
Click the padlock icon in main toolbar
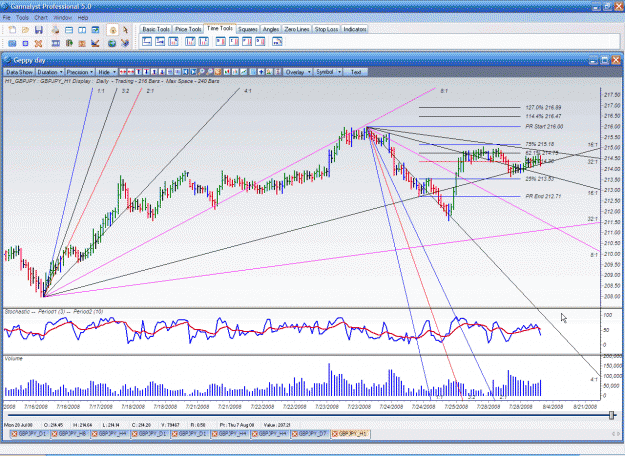(112, 30)
